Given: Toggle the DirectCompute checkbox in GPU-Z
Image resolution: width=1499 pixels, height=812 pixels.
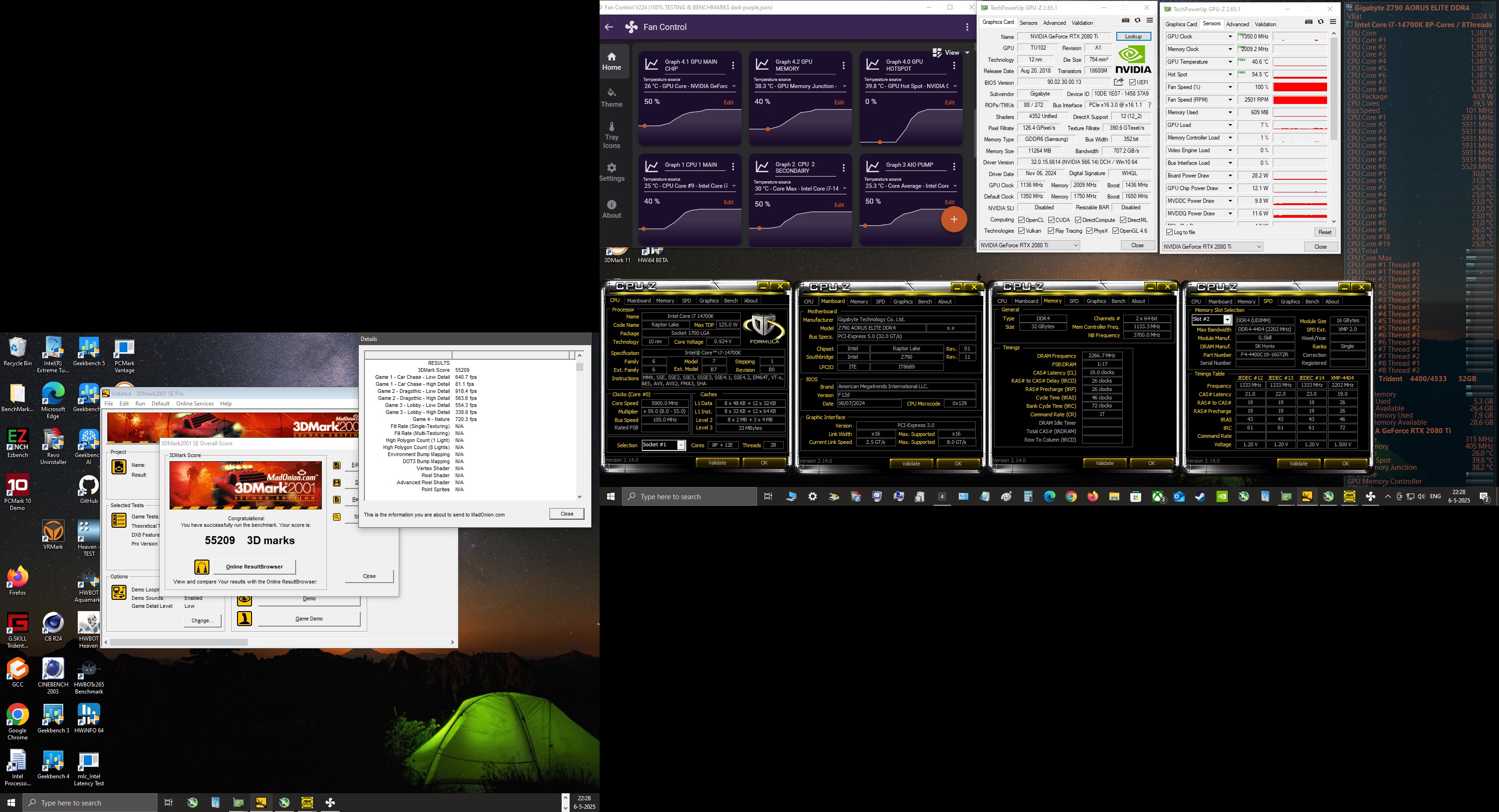Looking at the screenshot, I should (x=1078, y=220).
